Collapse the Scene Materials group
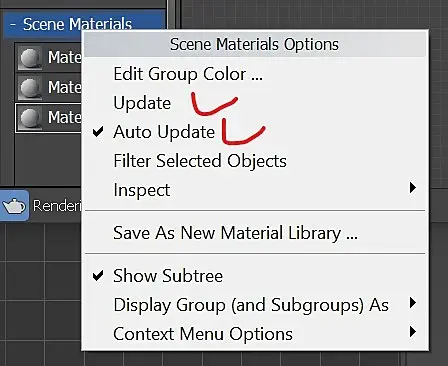This screenshot has width=448, height=366. (x=13, y=25)
